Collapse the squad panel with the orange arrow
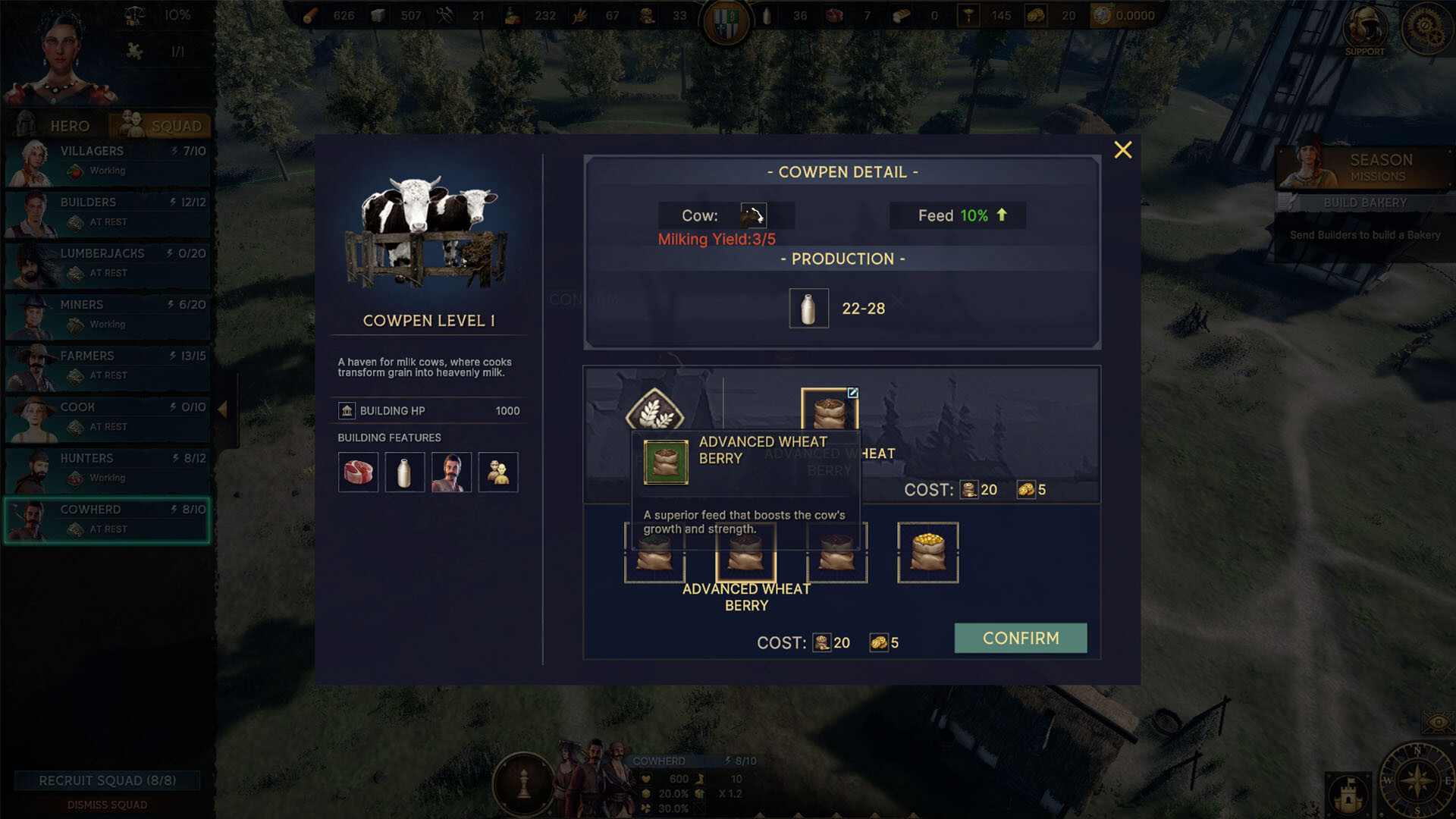Image resolution: width=1456 pixels, height=819 pixels. (x=223, y=409)
